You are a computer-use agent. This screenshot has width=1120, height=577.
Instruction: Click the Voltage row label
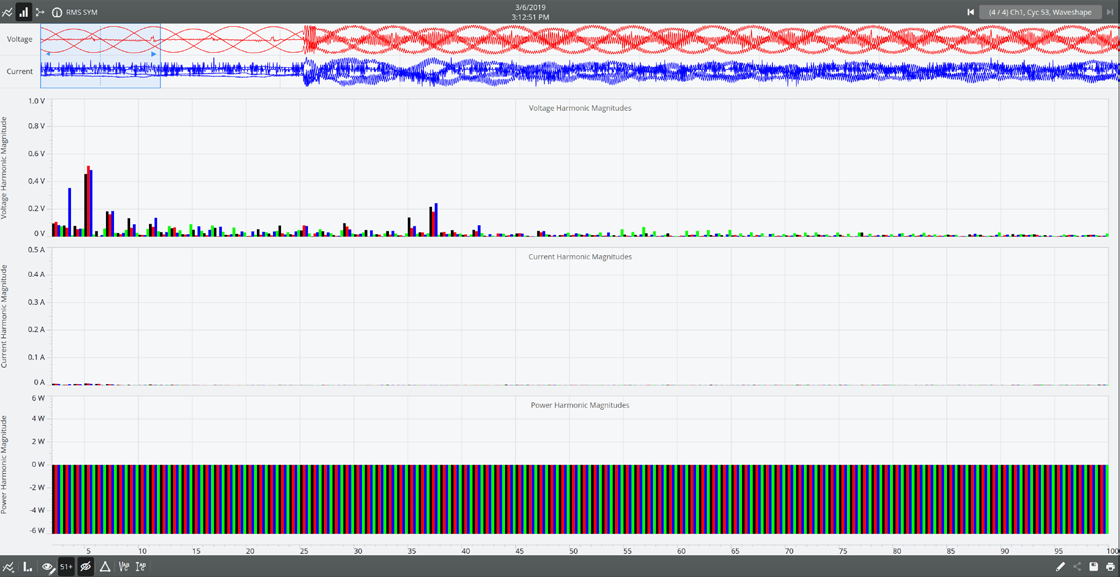click(19, 39)
